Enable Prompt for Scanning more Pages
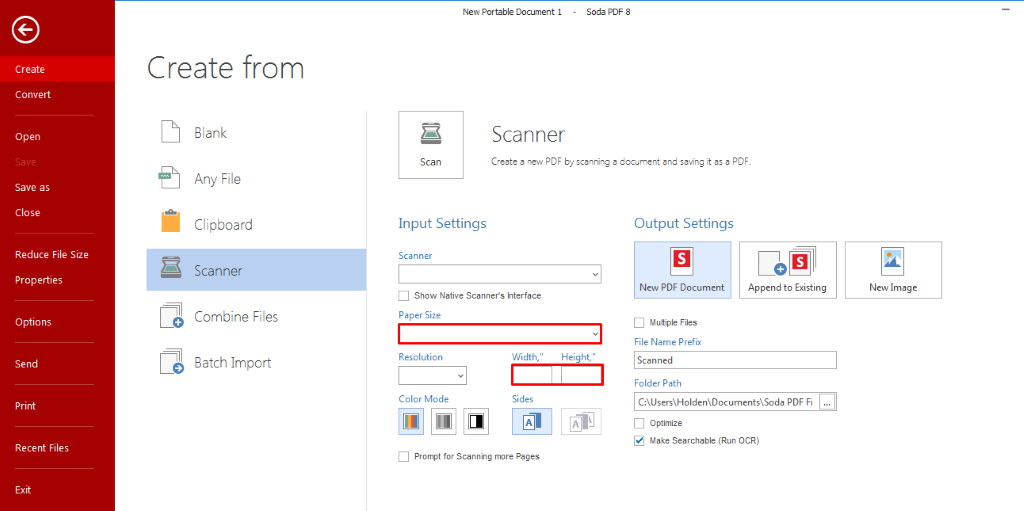This screenshot has height=511, width=1024. [404, 456]
